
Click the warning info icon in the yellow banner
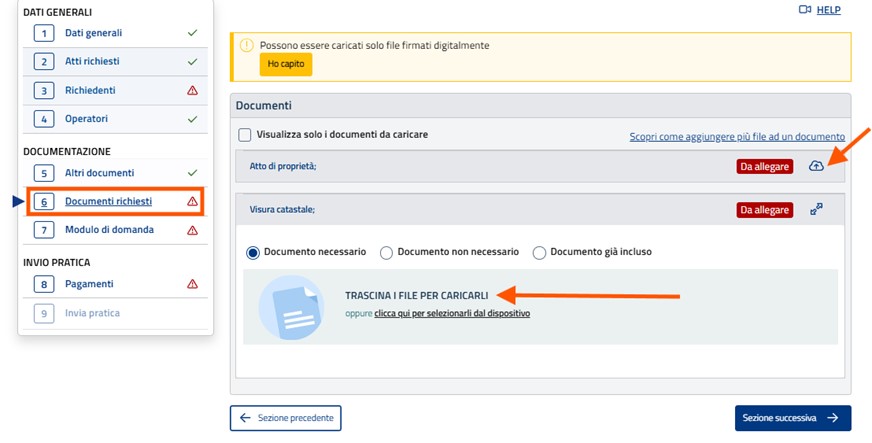pyautogui.click(x=246, y=45)
